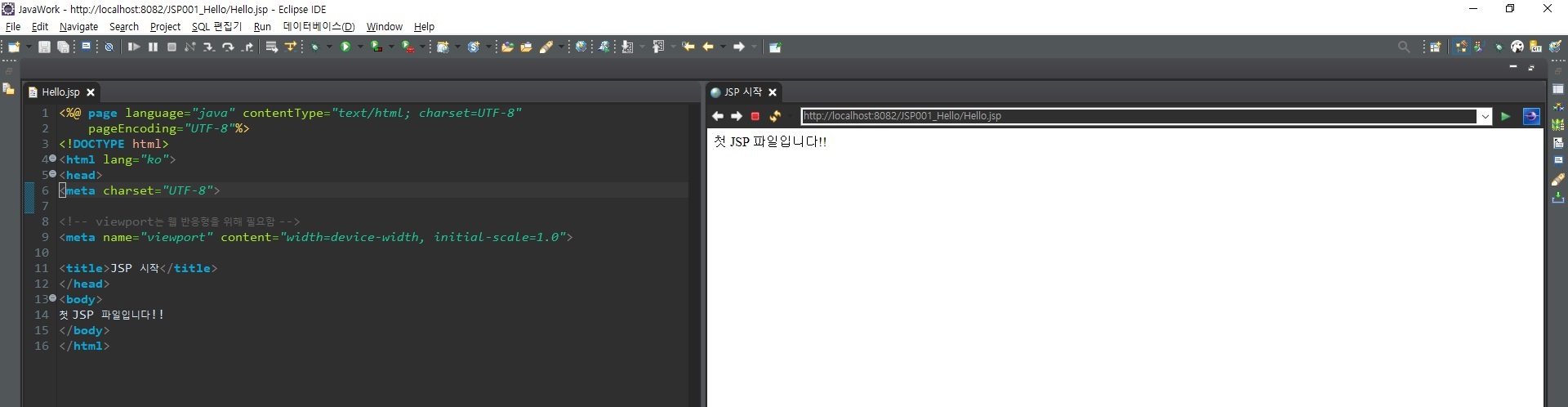
Task: Close the Hello.jsp editor tab
Action: (91, 92)
